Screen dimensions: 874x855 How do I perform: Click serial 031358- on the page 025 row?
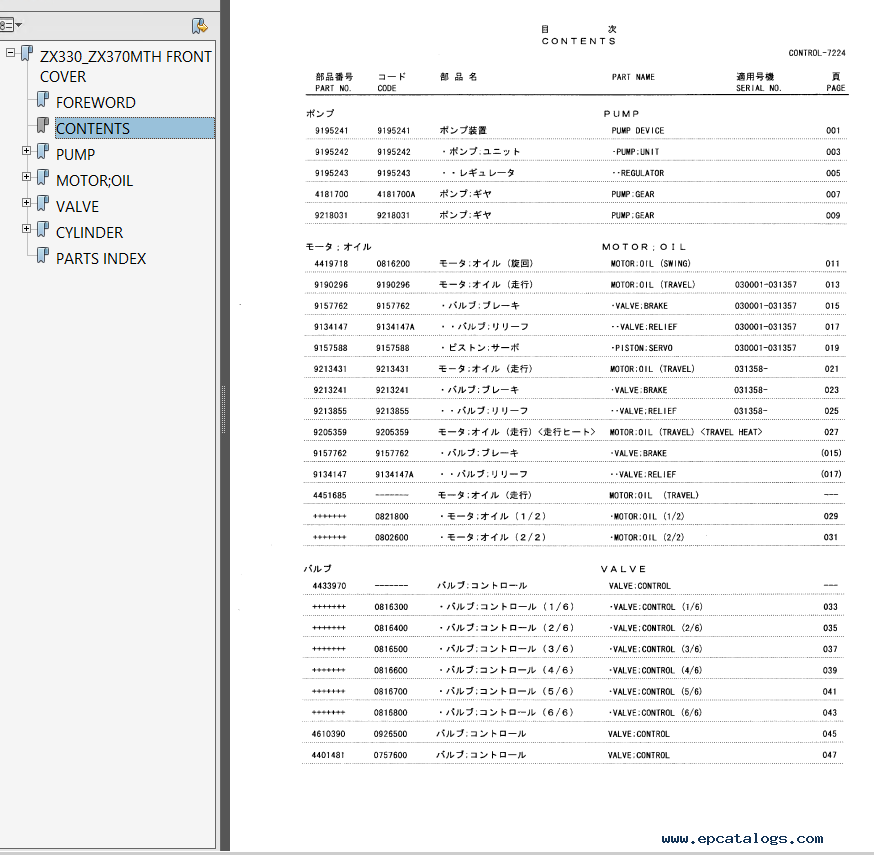coord(750,411)
